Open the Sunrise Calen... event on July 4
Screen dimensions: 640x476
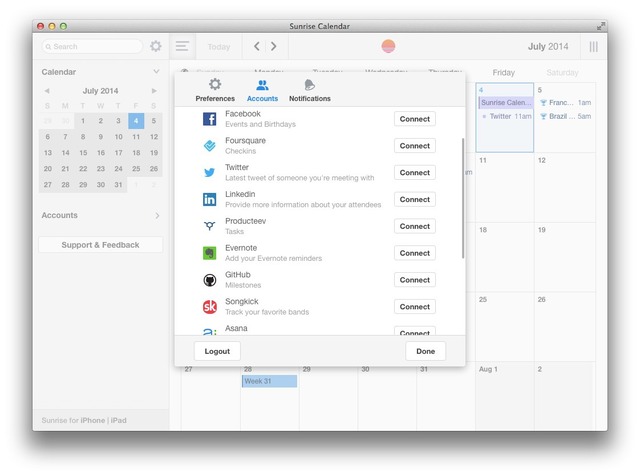point(506,102)
